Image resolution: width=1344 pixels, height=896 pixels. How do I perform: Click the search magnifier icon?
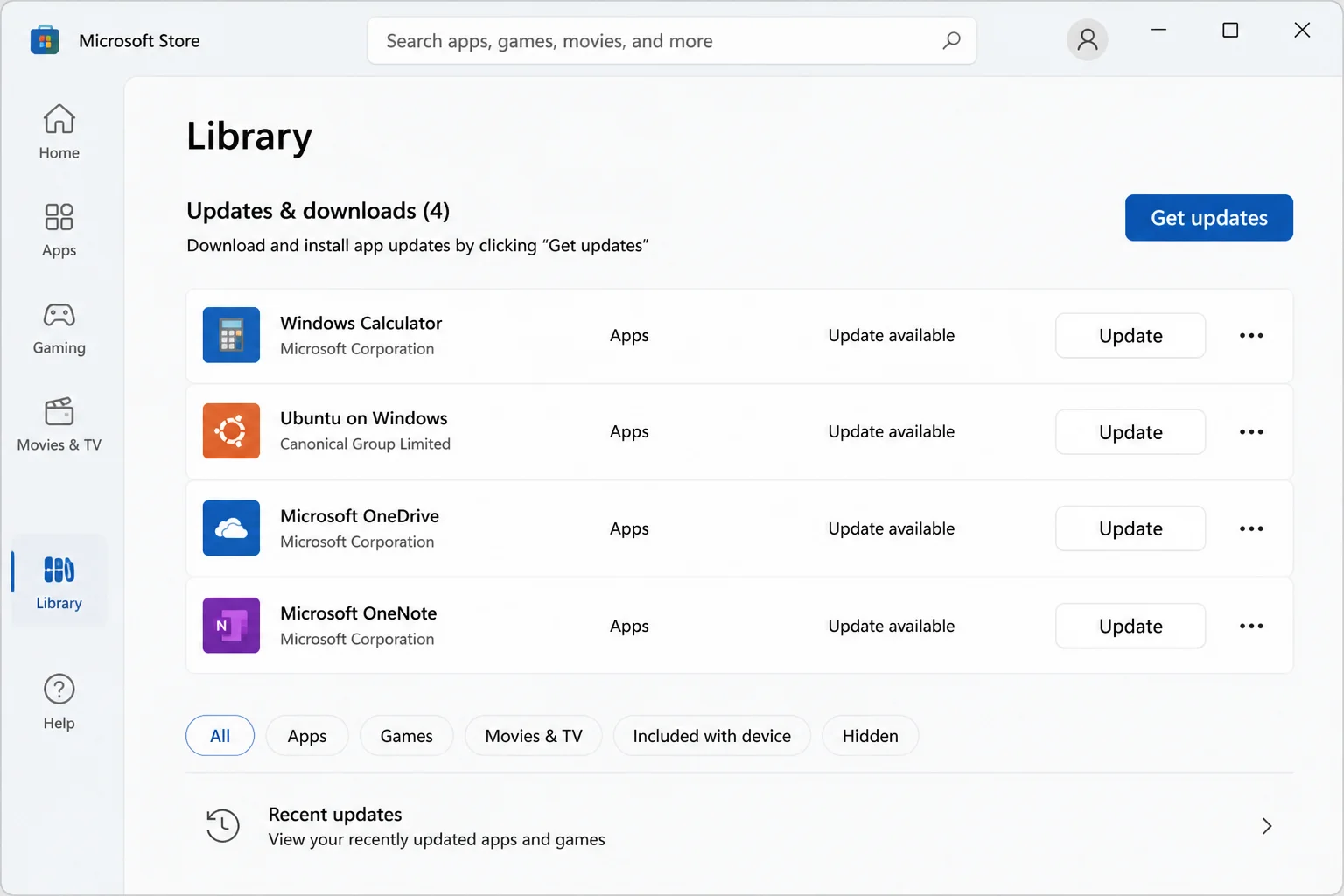[951, 40]
